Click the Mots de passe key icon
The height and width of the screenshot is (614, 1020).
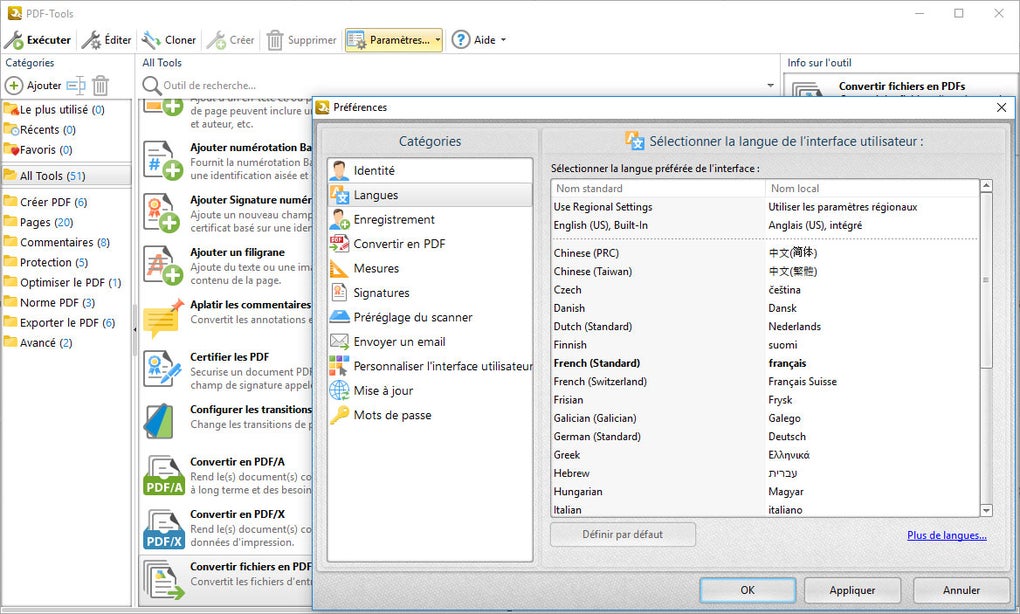[x=339, y=415]
